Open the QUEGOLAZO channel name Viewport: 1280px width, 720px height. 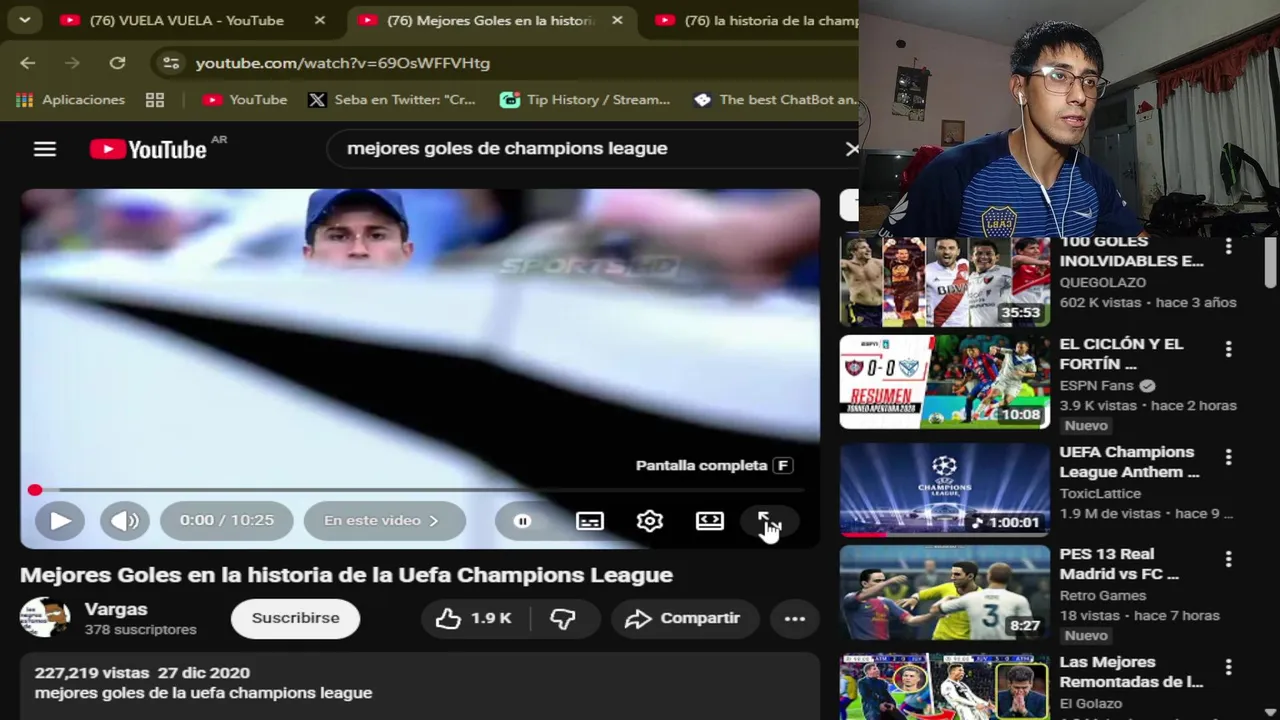[x=1102, y=283]
